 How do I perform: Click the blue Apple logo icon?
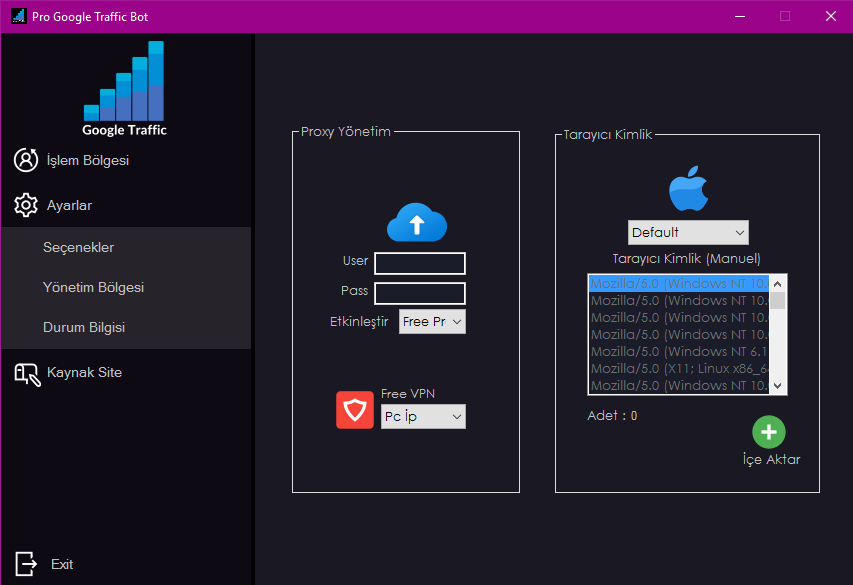click(x=688, y=189)
